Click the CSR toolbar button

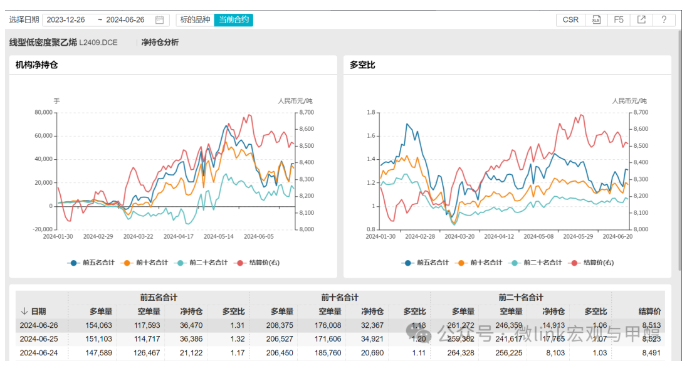pyautogui.click(x=570, y=20)
